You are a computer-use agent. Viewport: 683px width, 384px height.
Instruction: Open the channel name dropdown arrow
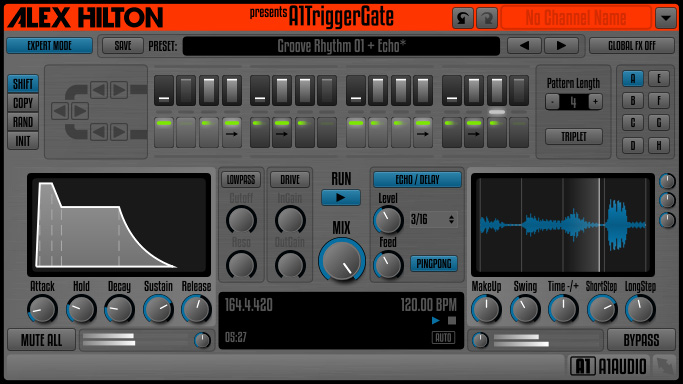[666, 18]
